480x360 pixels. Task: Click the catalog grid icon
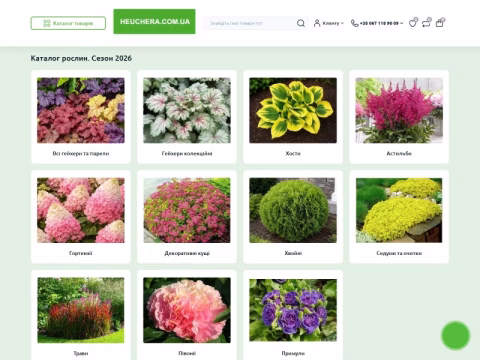(47, 23)
